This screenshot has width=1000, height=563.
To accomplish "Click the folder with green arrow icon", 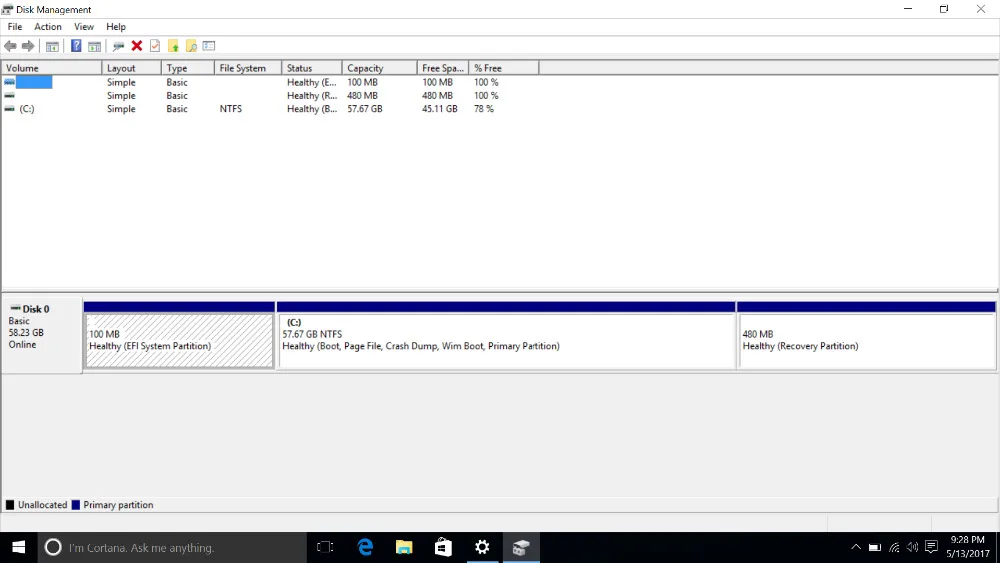I will (173, 46).
